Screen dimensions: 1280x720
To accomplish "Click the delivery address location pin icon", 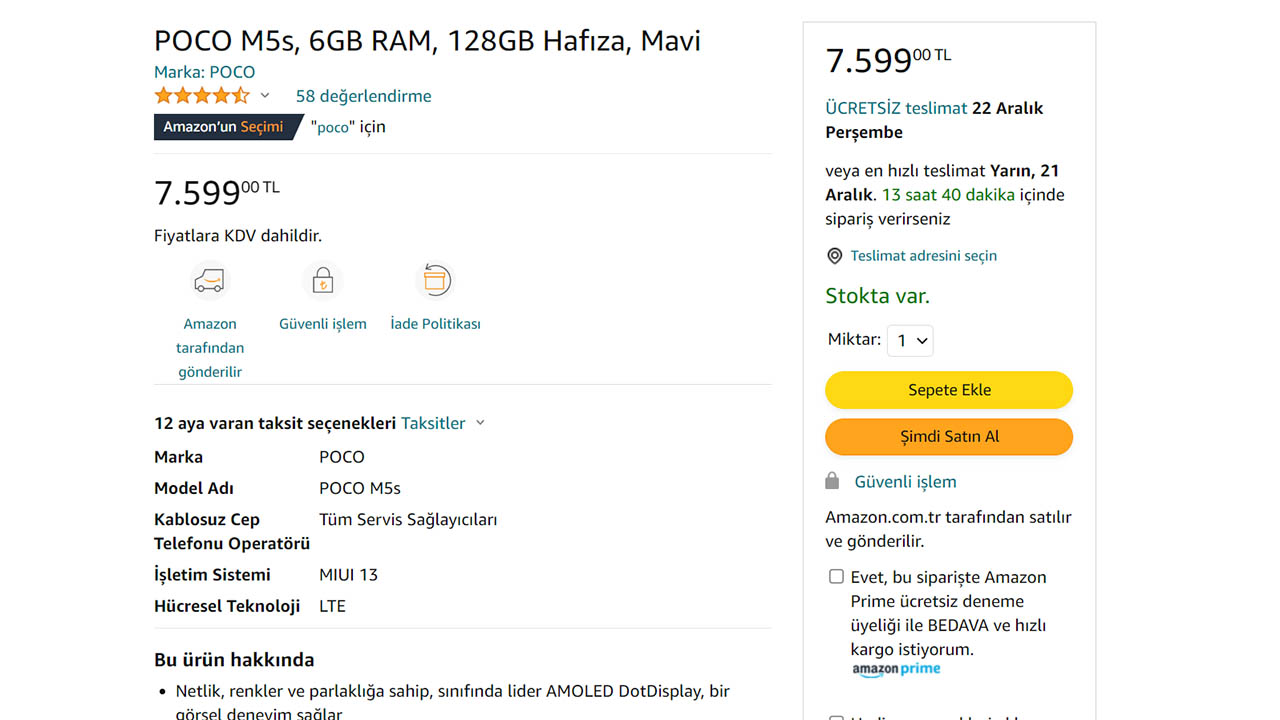I will coord(835,256).
